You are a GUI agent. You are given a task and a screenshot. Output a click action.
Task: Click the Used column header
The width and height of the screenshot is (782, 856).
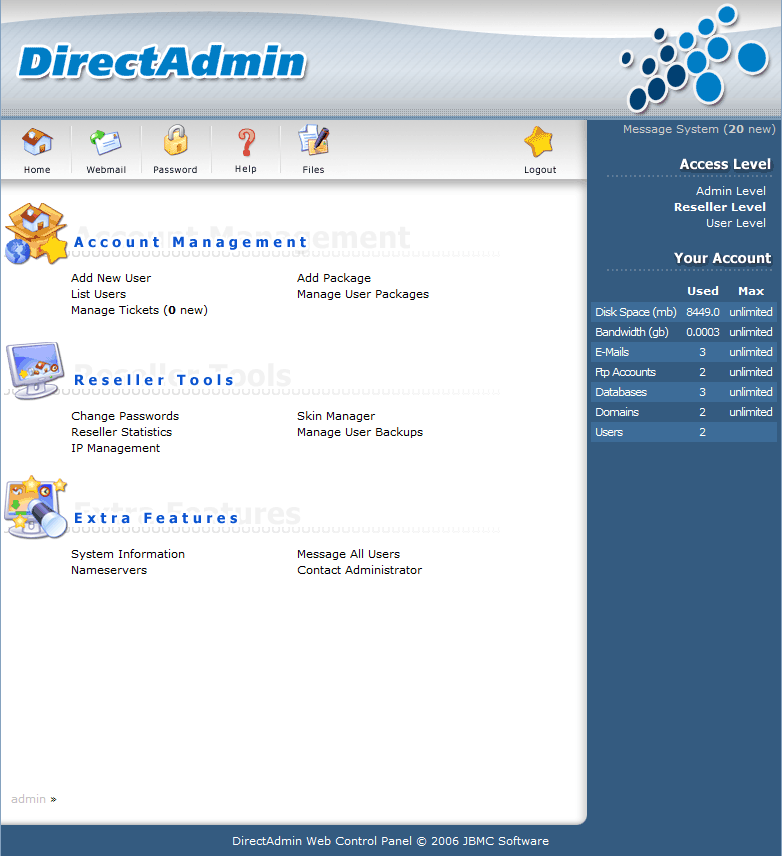coord(703,291)
